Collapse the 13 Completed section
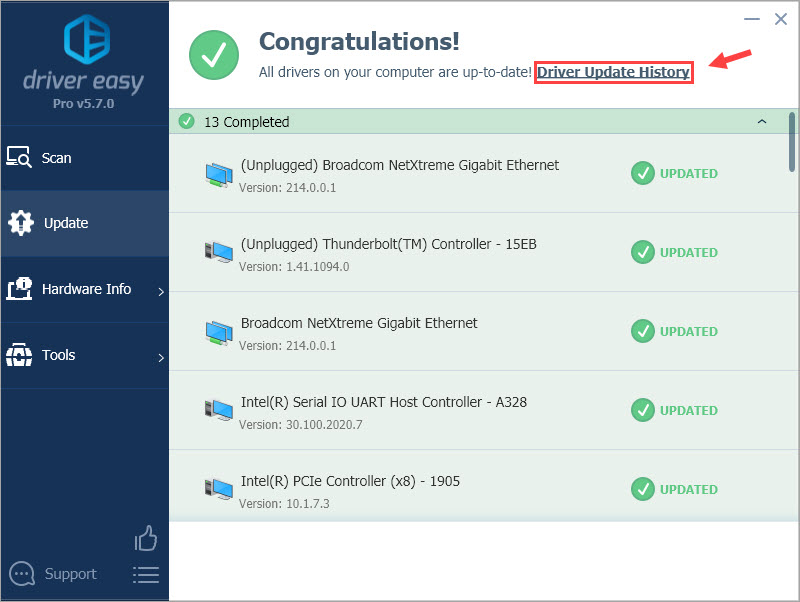The width and height of the screenshot is (800, 602). pos(762,121)
